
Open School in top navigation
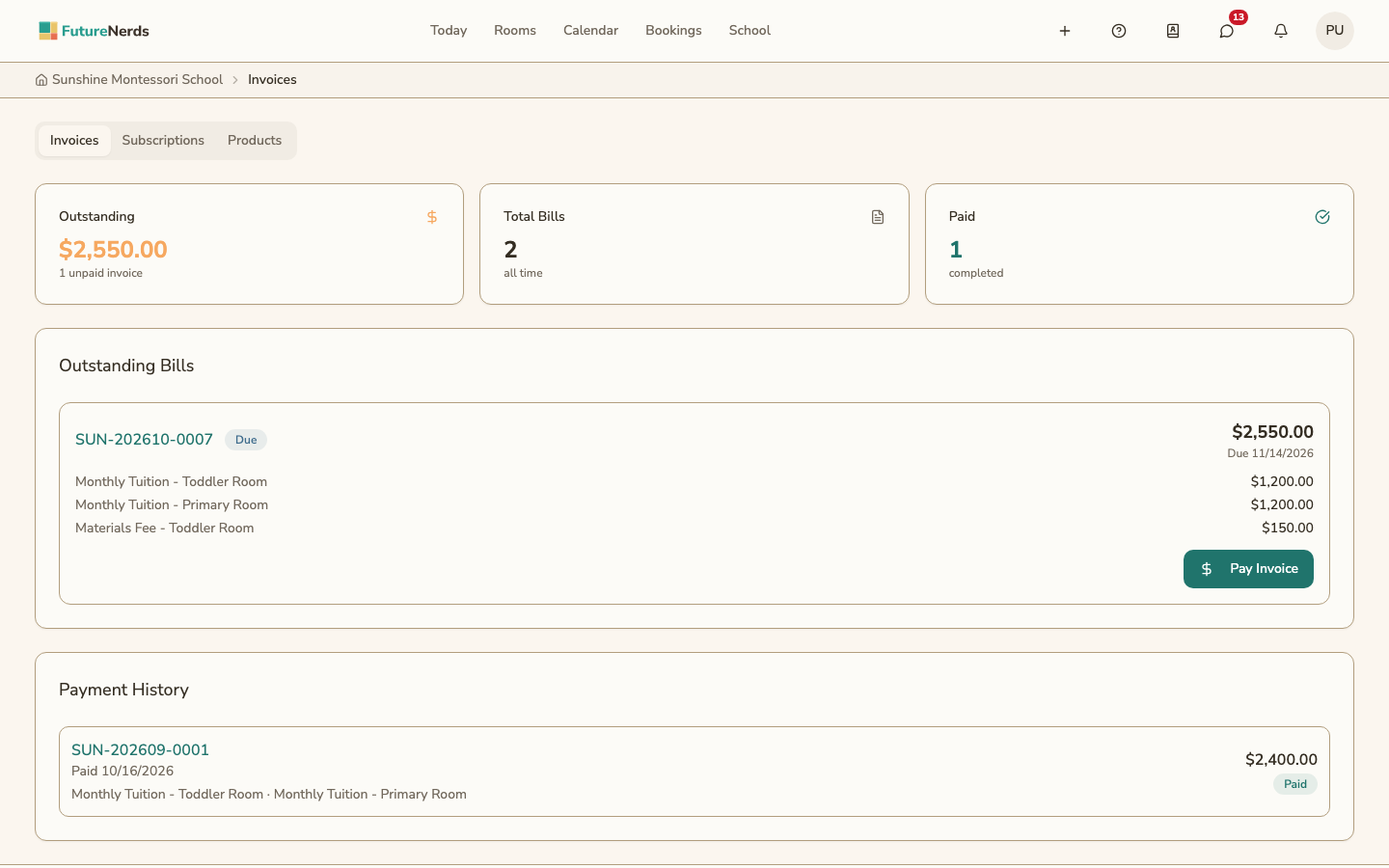coord(749,31)
